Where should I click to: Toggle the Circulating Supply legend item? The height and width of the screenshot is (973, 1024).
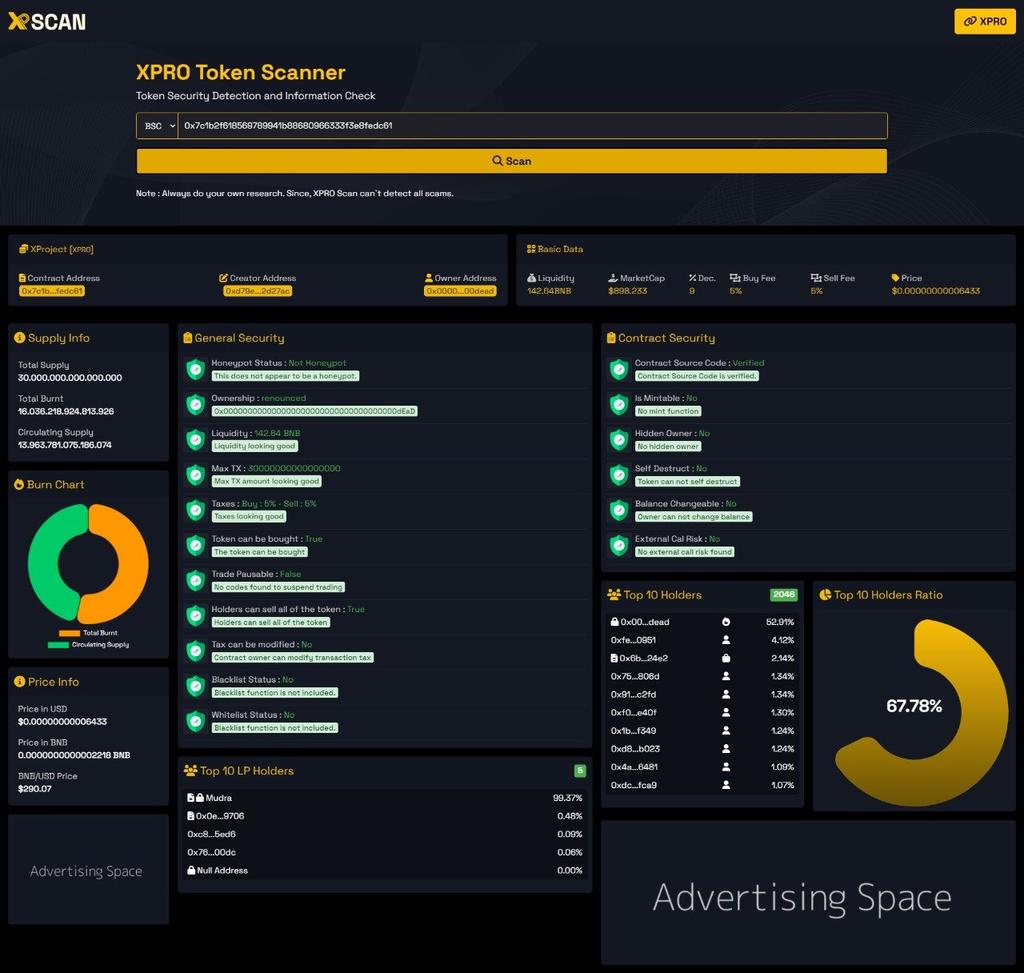(x=88, y=645)
